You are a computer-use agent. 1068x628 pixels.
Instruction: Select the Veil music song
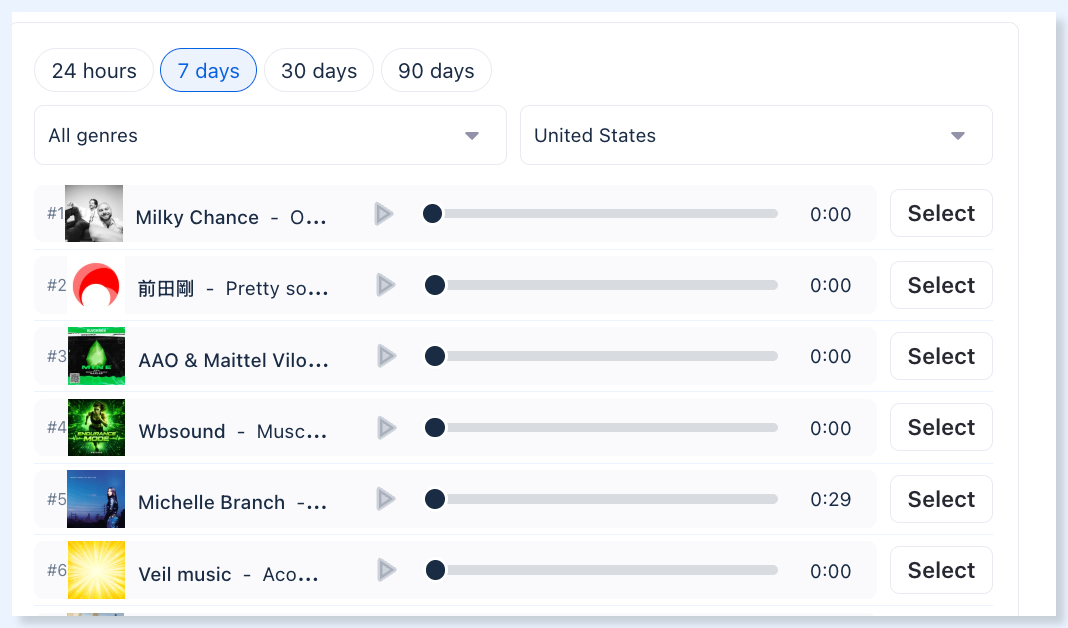click(x=941, y=570)
